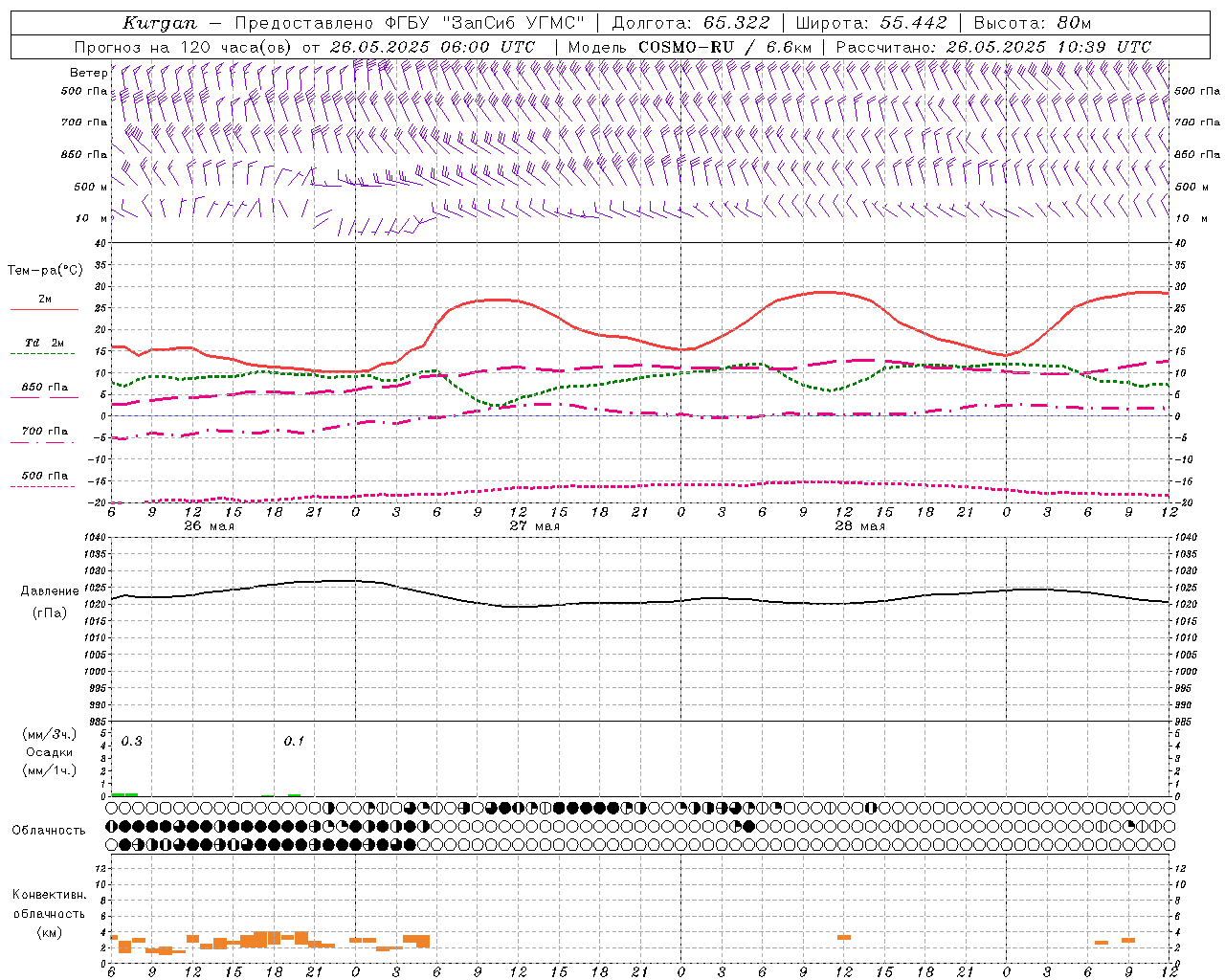Click the Kurgan station title
This screenshot has width=1225, height=980.
pyautogui.click(x=161, y=23)
